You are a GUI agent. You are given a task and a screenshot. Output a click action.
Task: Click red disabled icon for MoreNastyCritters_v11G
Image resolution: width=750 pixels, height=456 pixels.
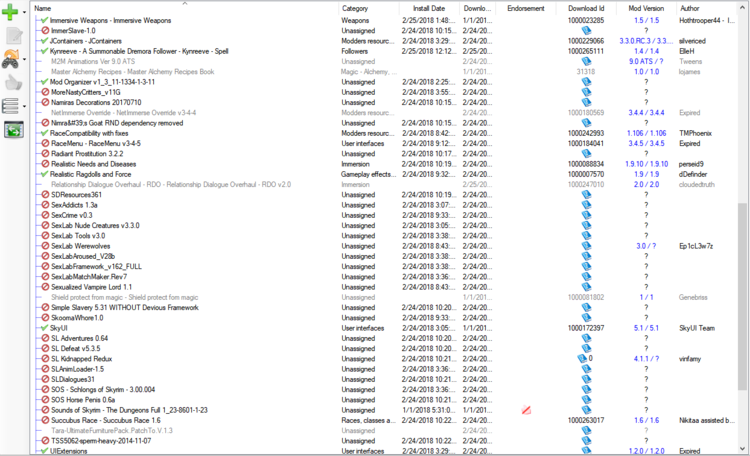45,92
